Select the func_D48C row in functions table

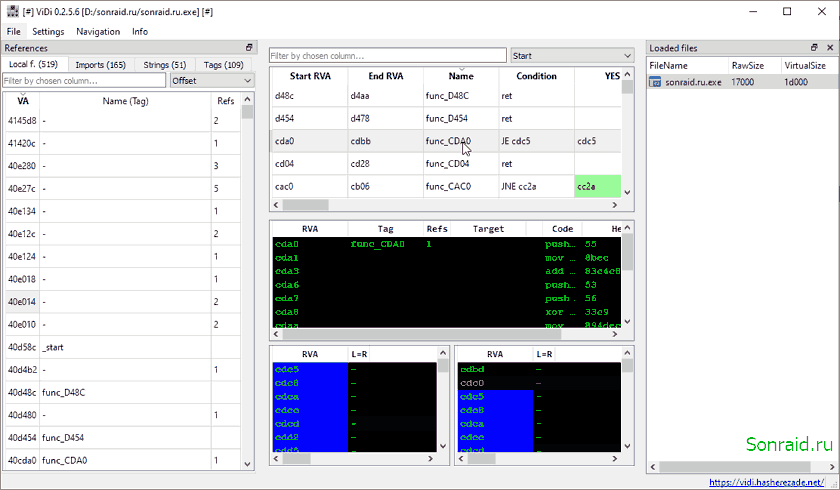coord(446,96)
